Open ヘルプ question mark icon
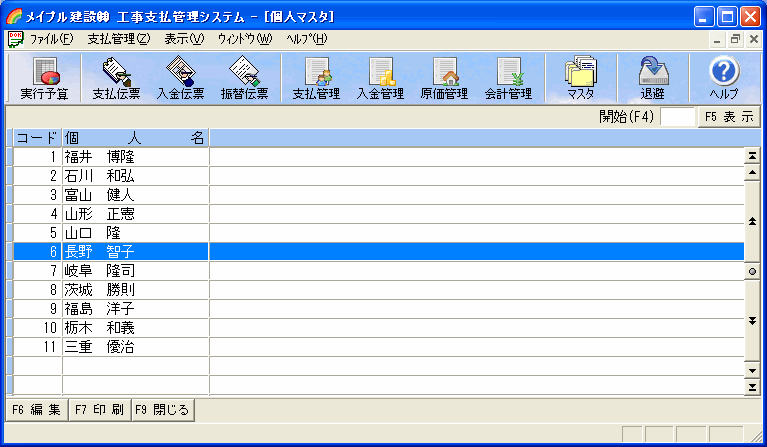Screen dimensions: 767x447 724,78
